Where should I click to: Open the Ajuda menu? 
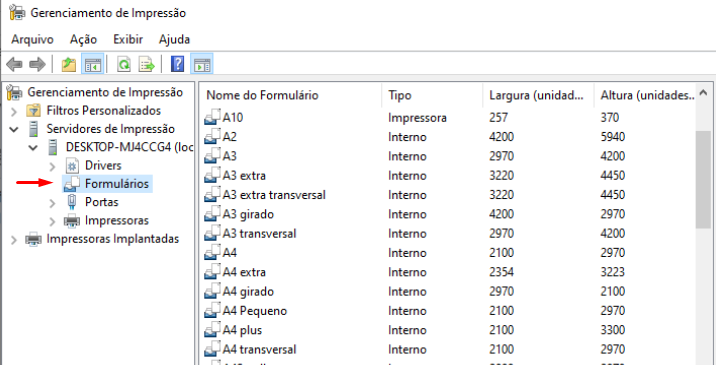(174, 39)
